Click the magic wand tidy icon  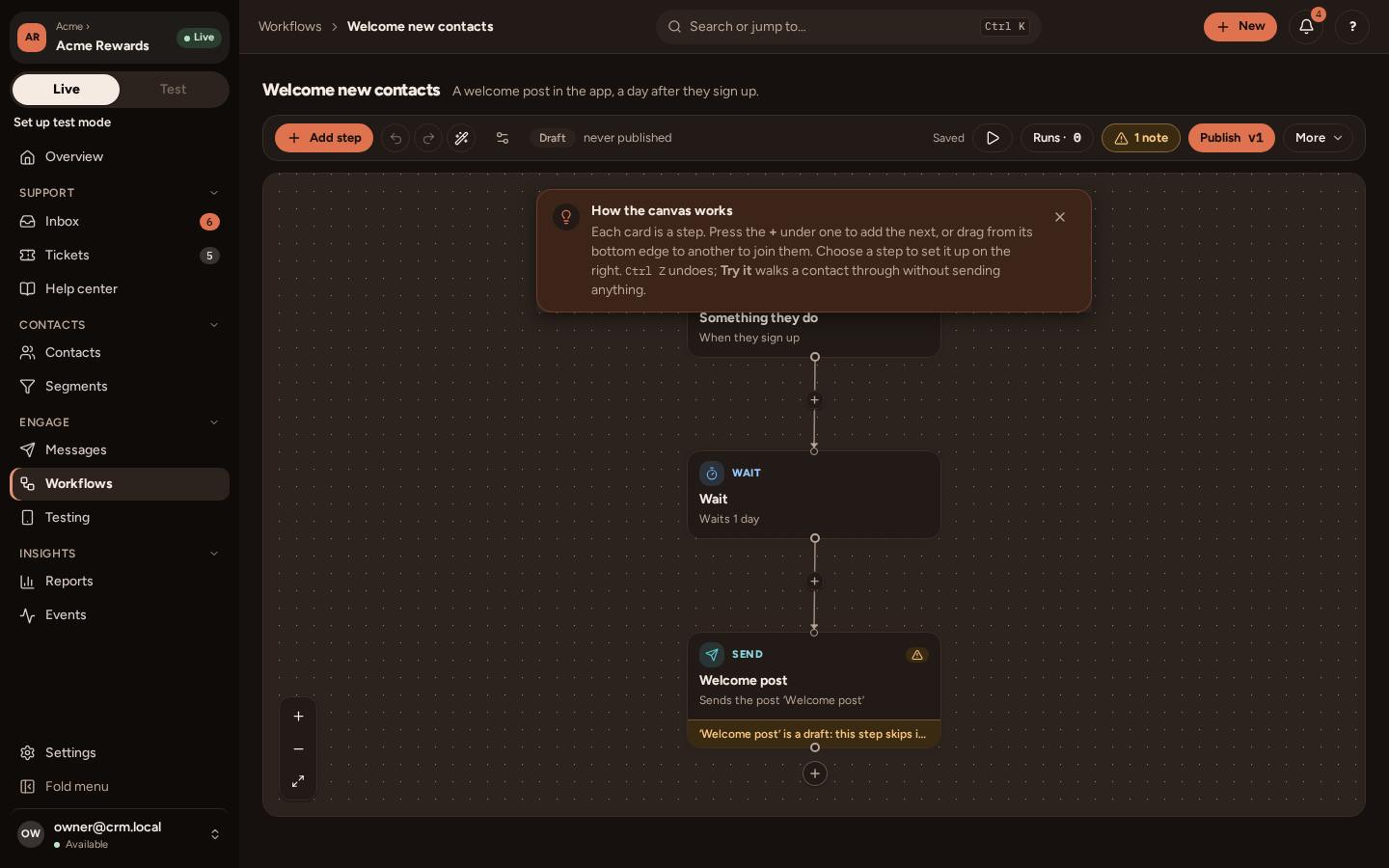(461, 138)
